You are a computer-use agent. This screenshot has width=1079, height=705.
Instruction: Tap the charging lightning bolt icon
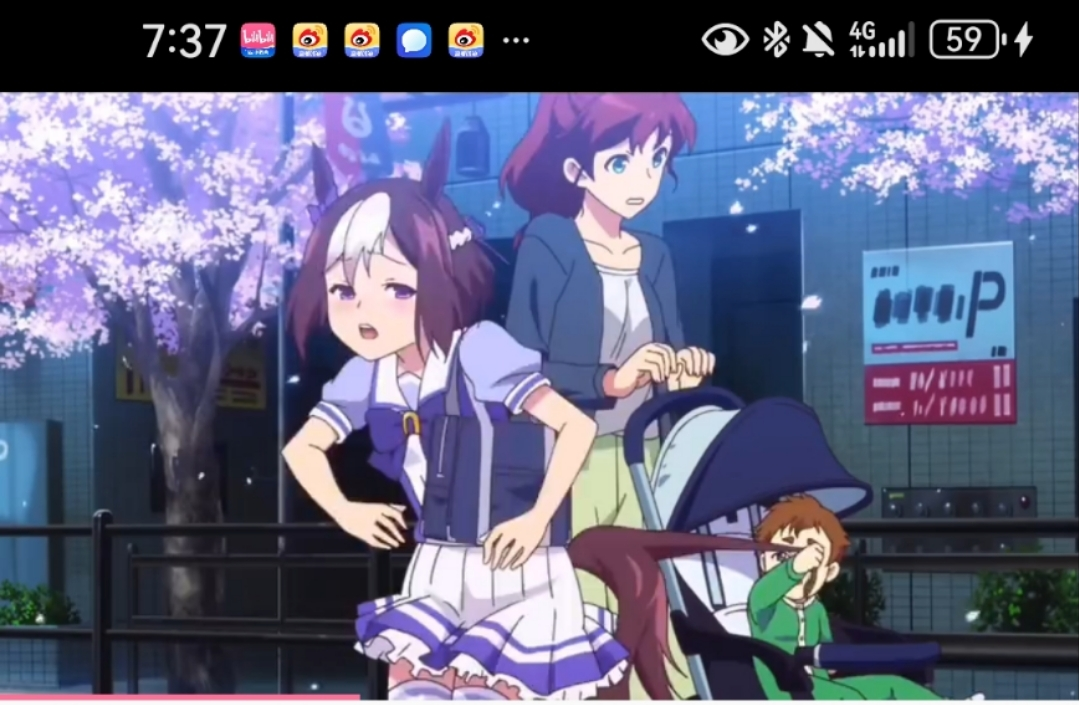(x=1023, y=39)
